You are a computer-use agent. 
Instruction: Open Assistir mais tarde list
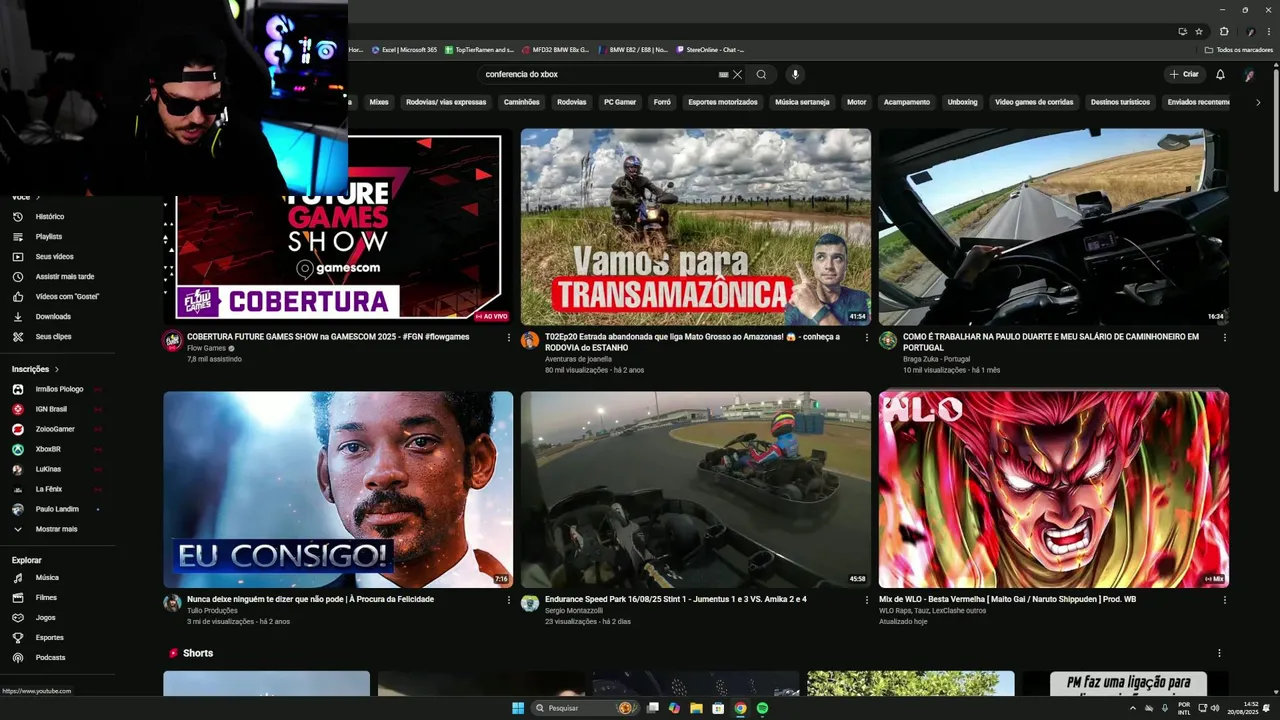pos(64,276)
